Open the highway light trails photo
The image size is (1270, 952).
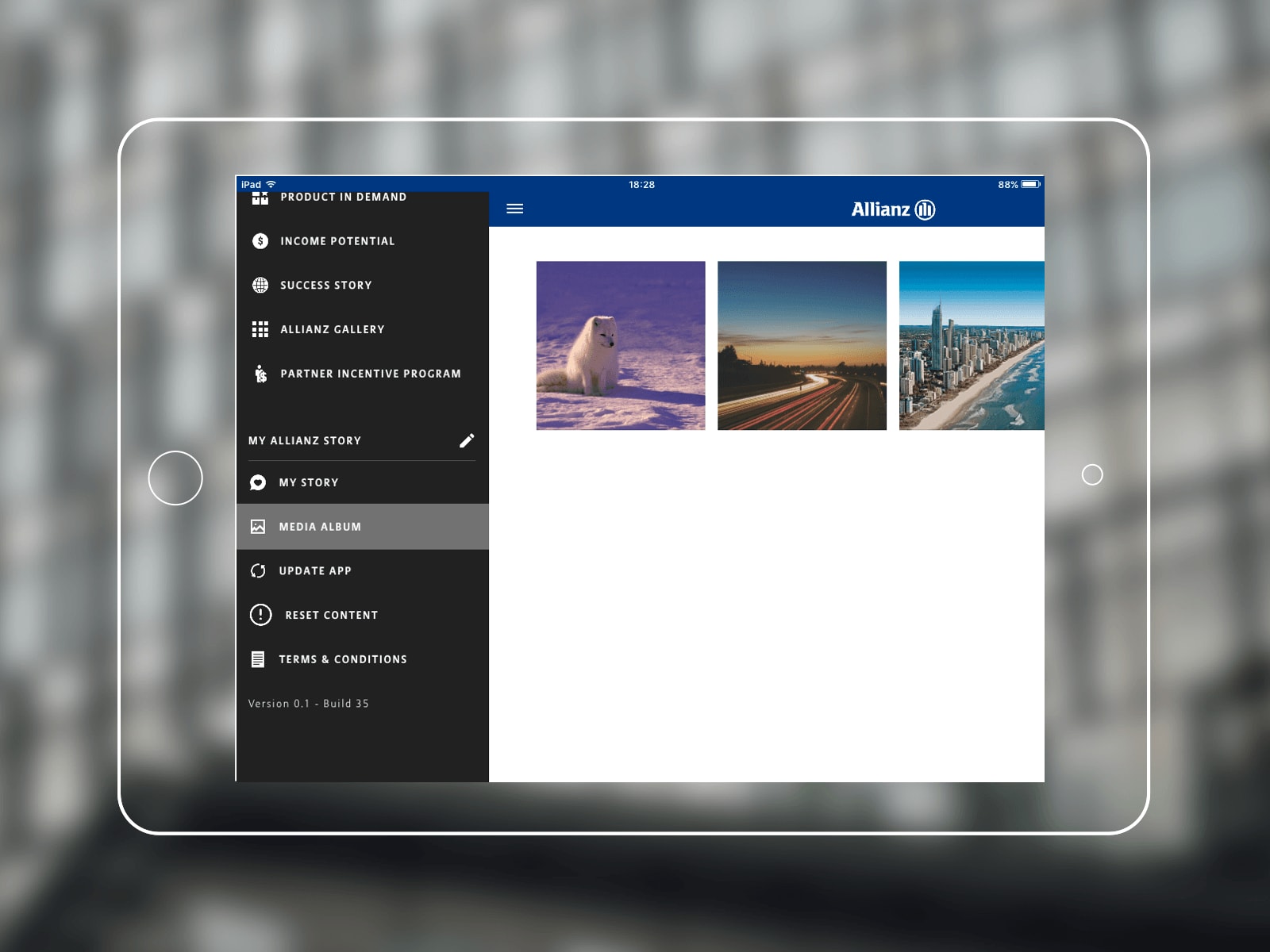(x=802, y=346)
